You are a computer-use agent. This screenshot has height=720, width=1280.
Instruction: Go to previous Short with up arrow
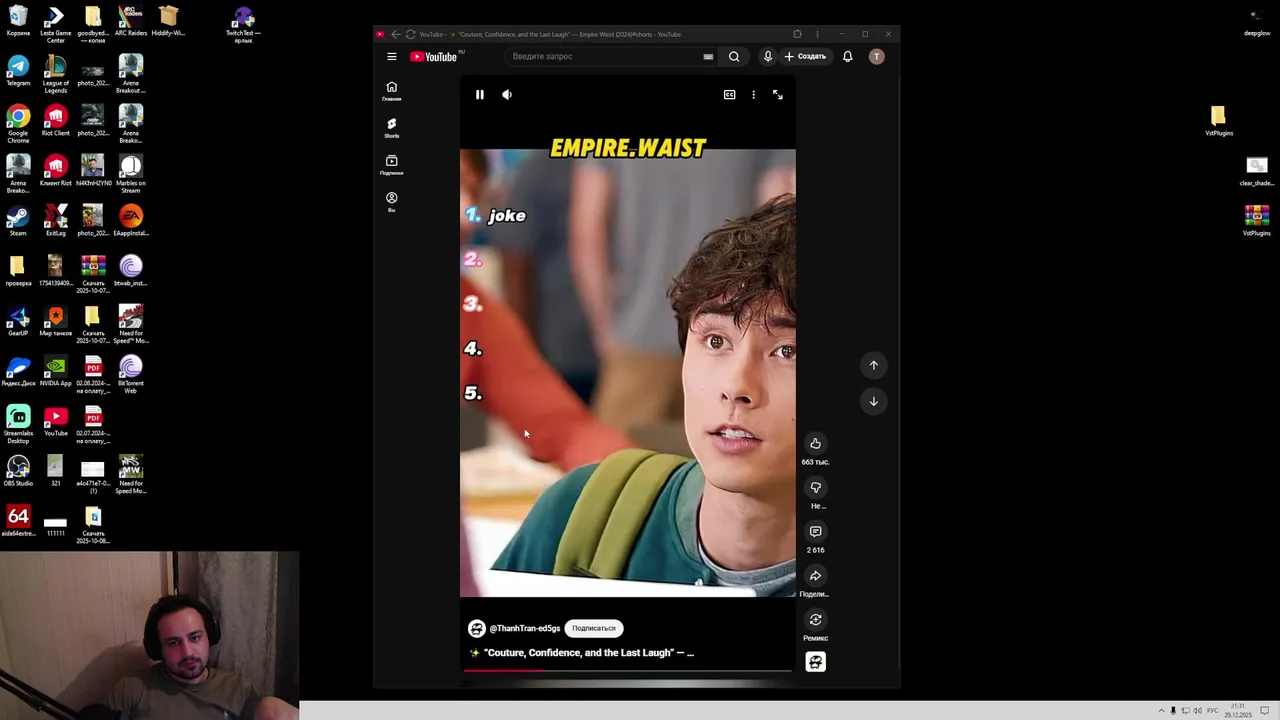point(874,366)
